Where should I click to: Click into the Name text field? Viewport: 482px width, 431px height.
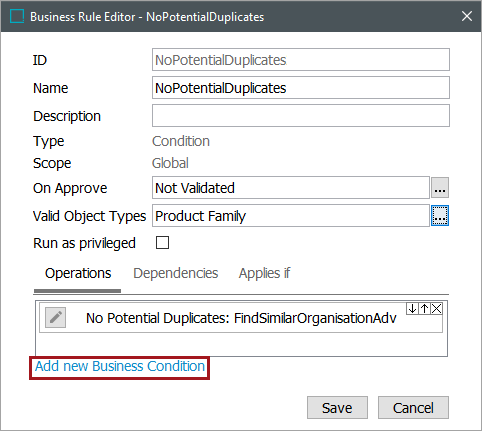tap(301, 88)
